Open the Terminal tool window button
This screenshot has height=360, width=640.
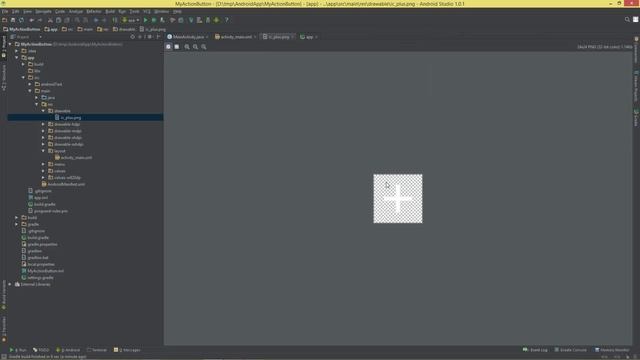(x=97, y=350)
